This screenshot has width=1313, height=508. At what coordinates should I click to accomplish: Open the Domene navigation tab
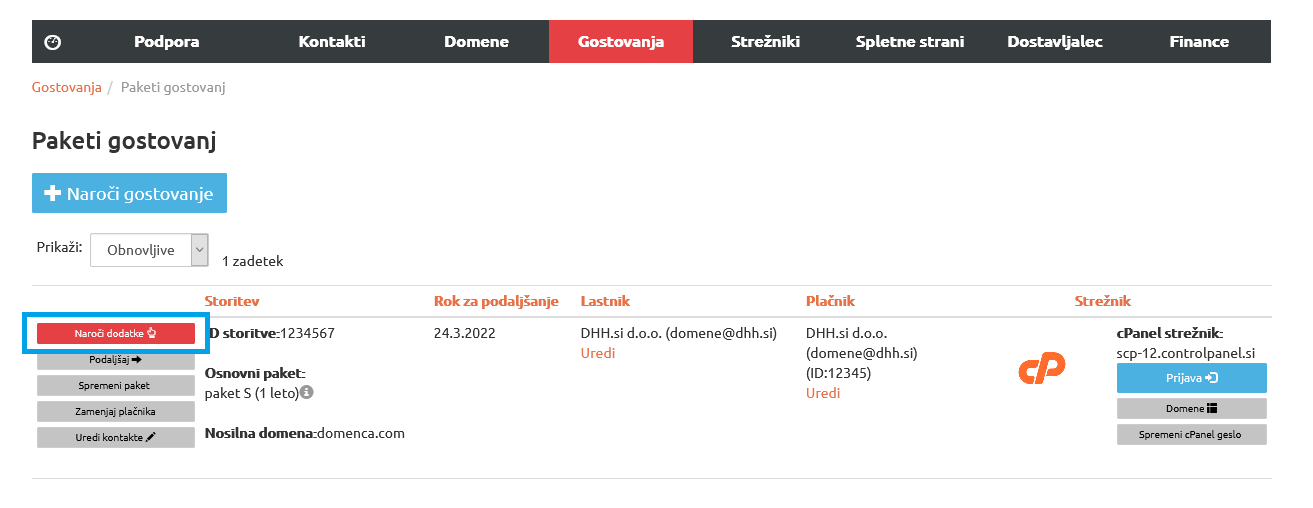pyautogui.click(x=476, y=42)
